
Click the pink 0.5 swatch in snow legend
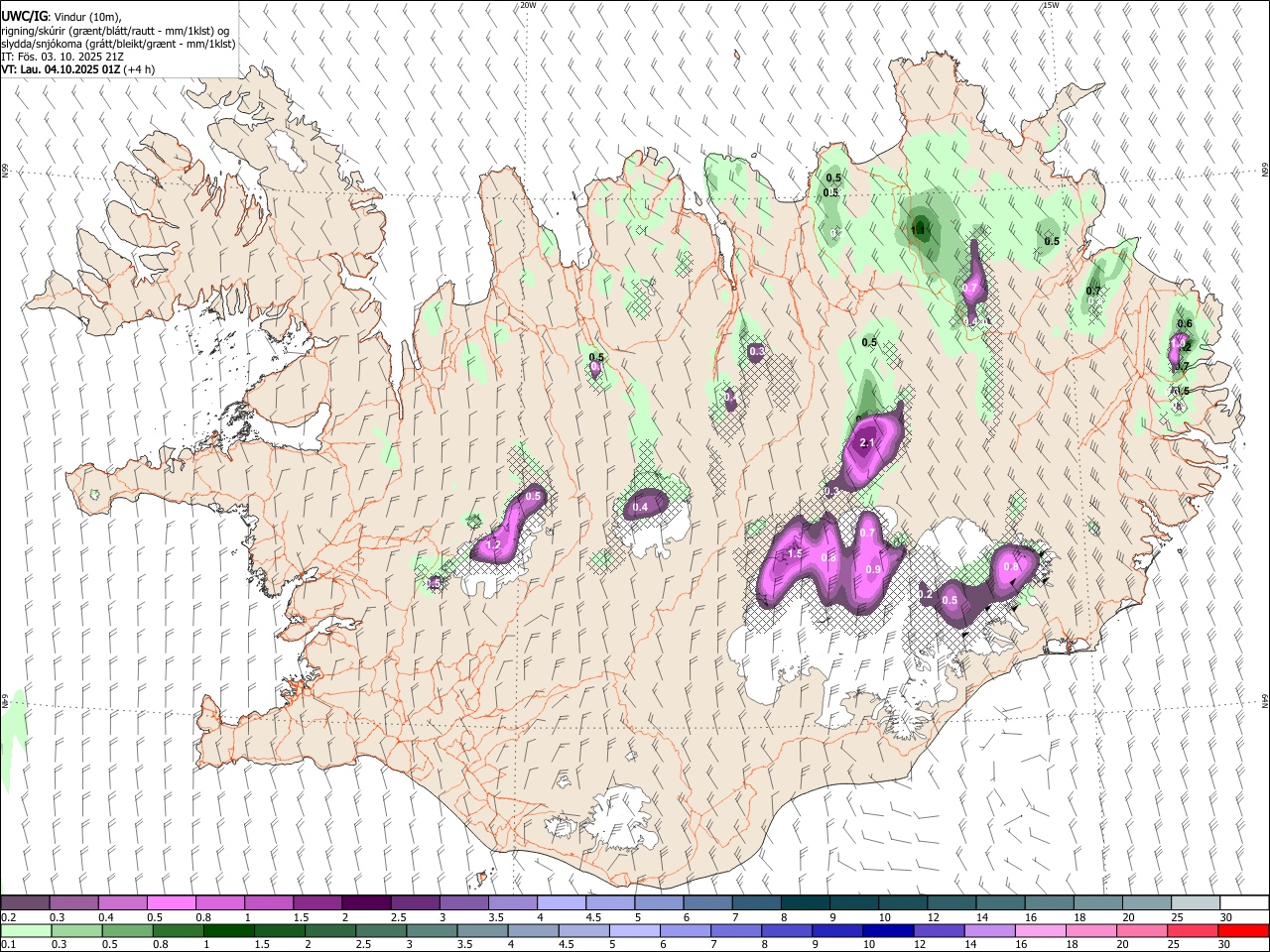click(x=172, y=903)
